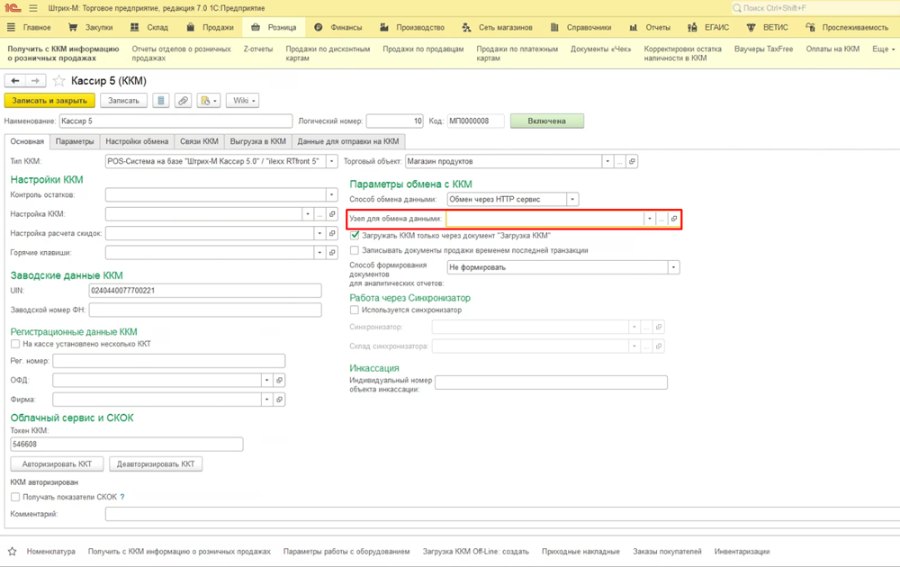Open the Закупки section cart icon

coord(73,27)
